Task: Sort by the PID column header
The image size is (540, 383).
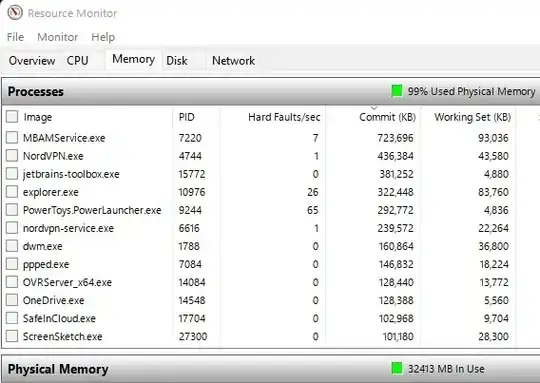Action: click(x=187, y=117)
